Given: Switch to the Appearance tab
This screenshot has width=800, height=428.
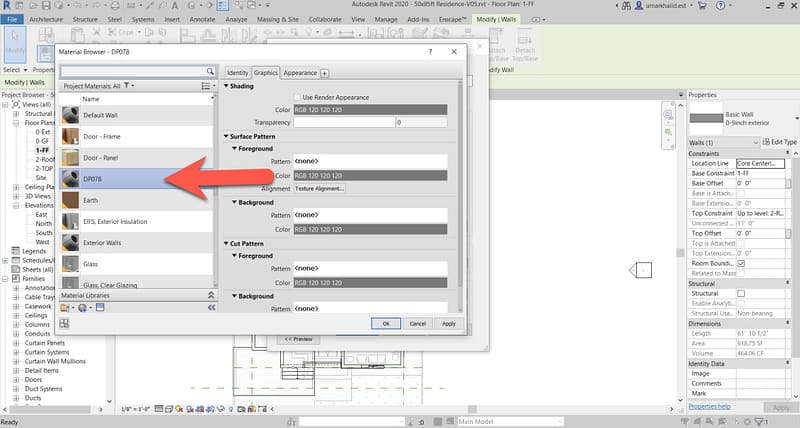Looking at the screenshot, I should tap(299, 73).
